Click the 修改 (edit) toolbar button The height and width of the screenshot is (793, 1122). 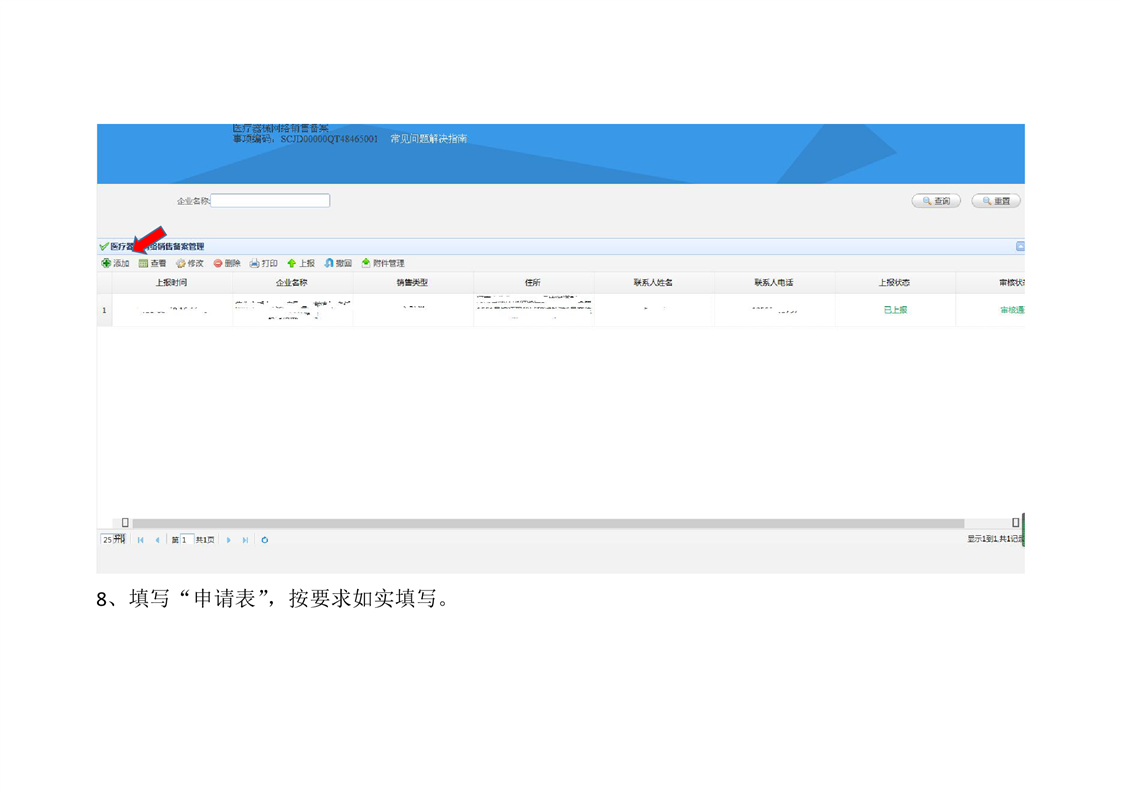pyautogui.click(x=190, y=263)
